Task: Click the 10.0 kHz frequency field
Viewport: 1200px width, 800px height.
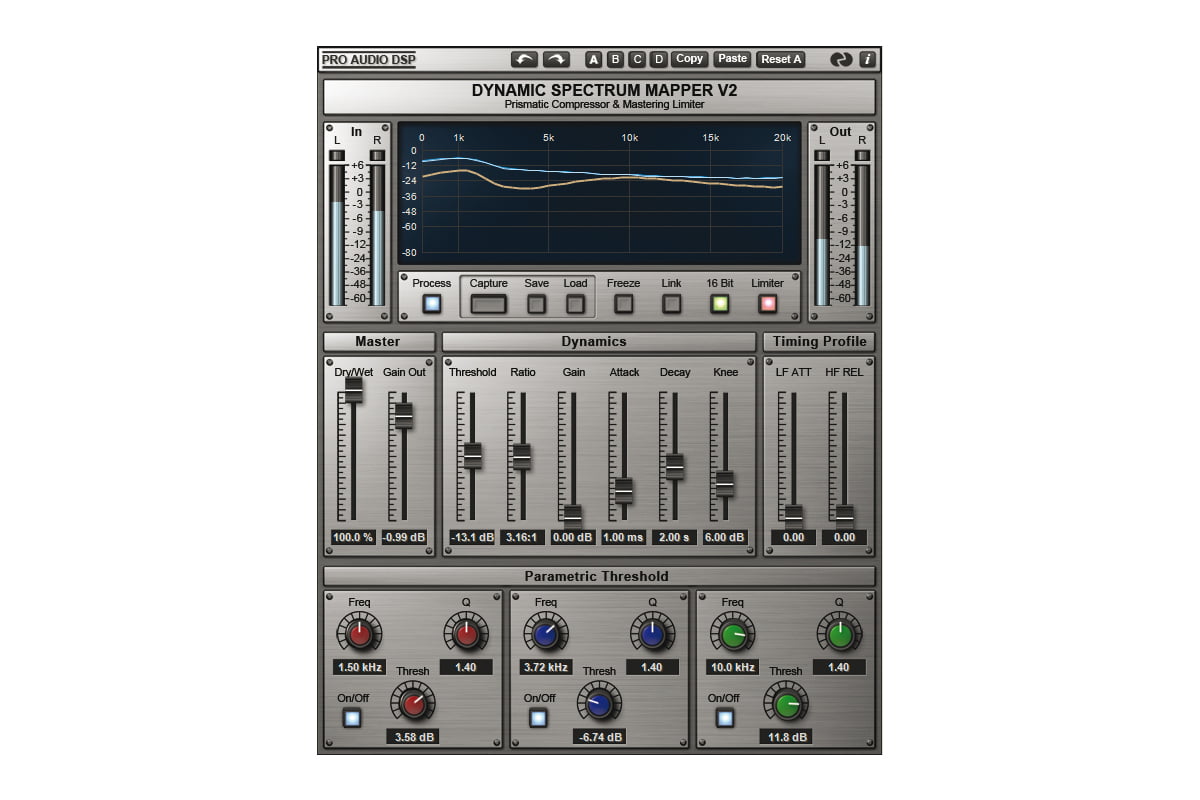Action: click(x=733, y=667)
